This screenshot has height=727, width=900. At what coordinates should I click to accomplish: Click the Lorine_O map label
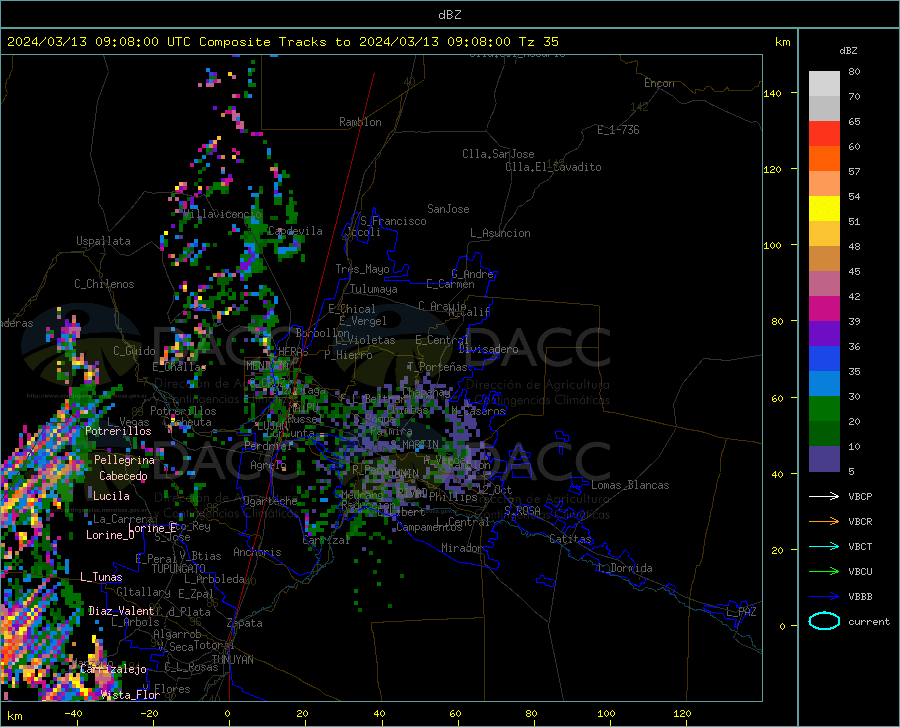coord(110,535)
